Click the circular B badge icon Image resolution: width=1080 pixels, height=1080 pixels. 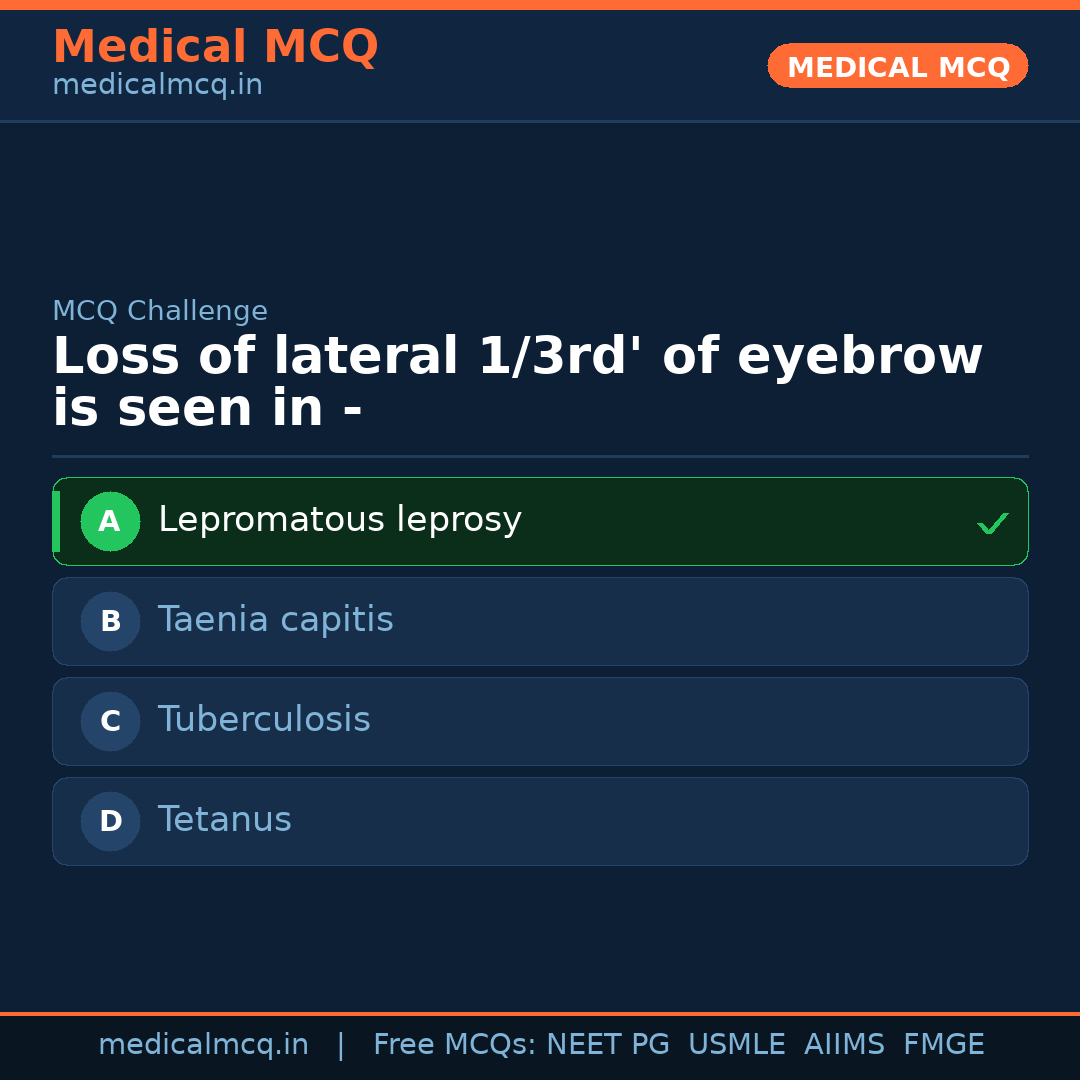click(x=110, y=621)
